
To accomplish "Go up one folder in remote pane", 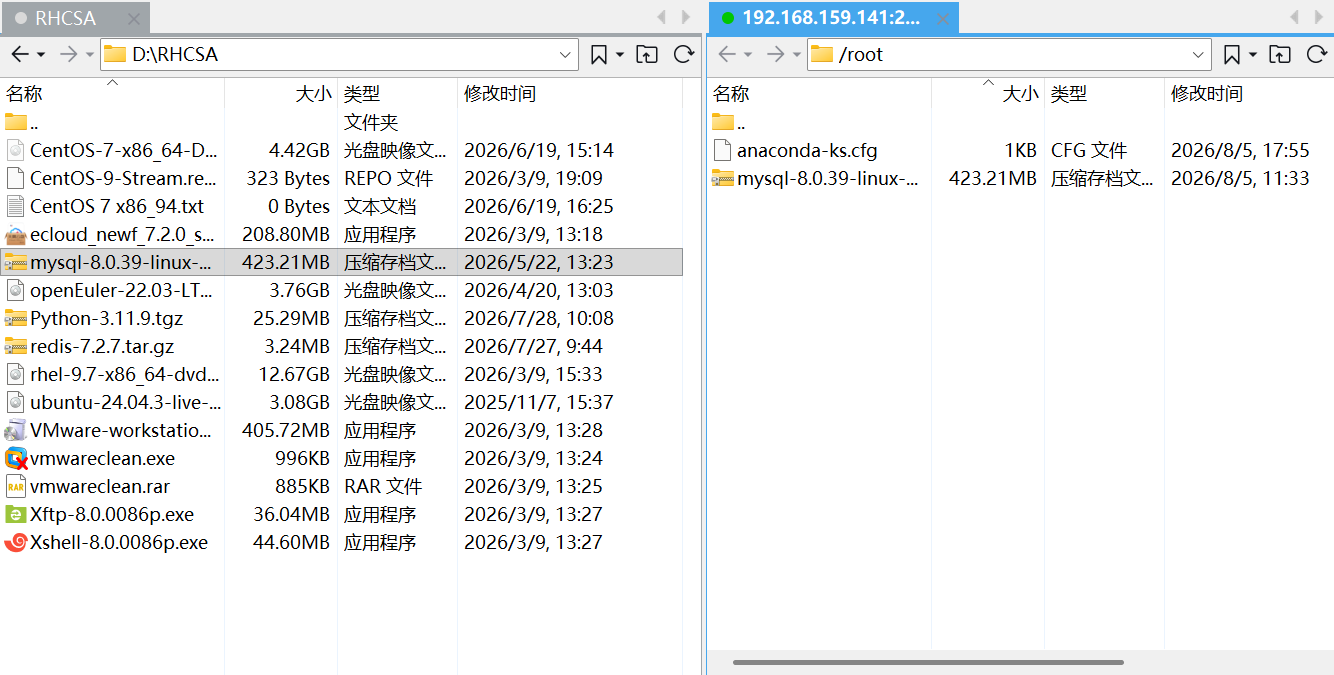I will [1280, 55].
